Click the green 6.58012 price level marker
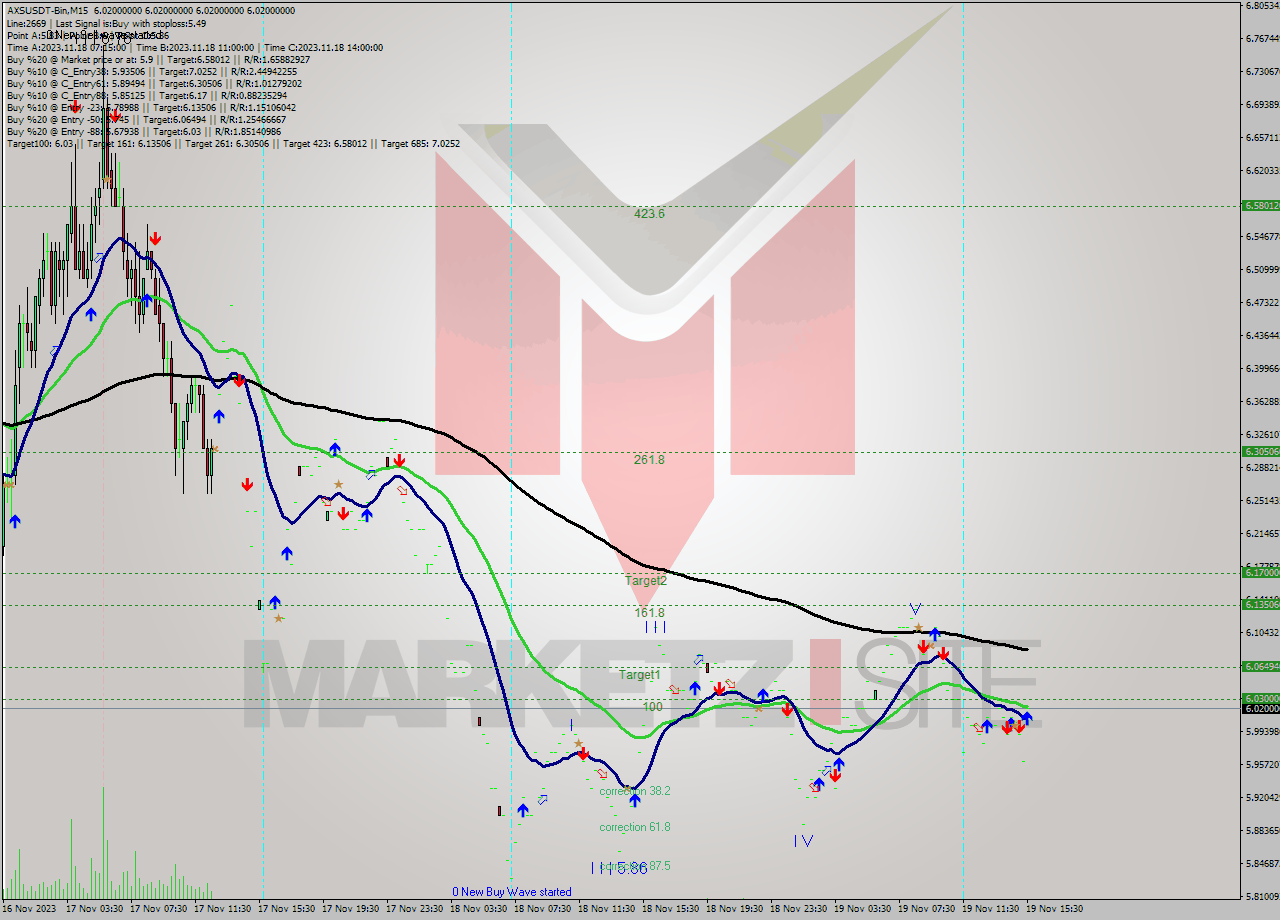1280x920 pixels. [x=1260, y=206]
